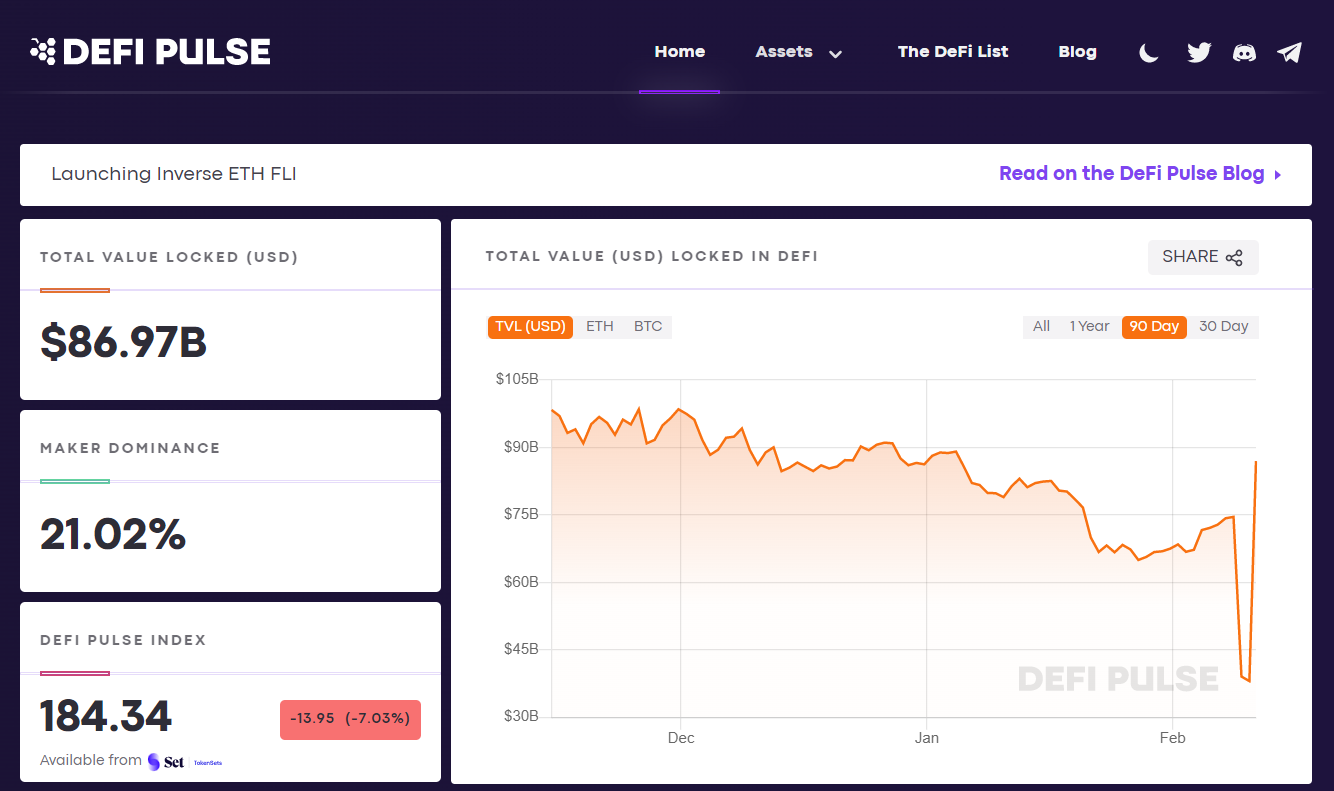Switch chart to TVL (USD)
Viewport: 1334px width, 791px height.
pos(530,327)
